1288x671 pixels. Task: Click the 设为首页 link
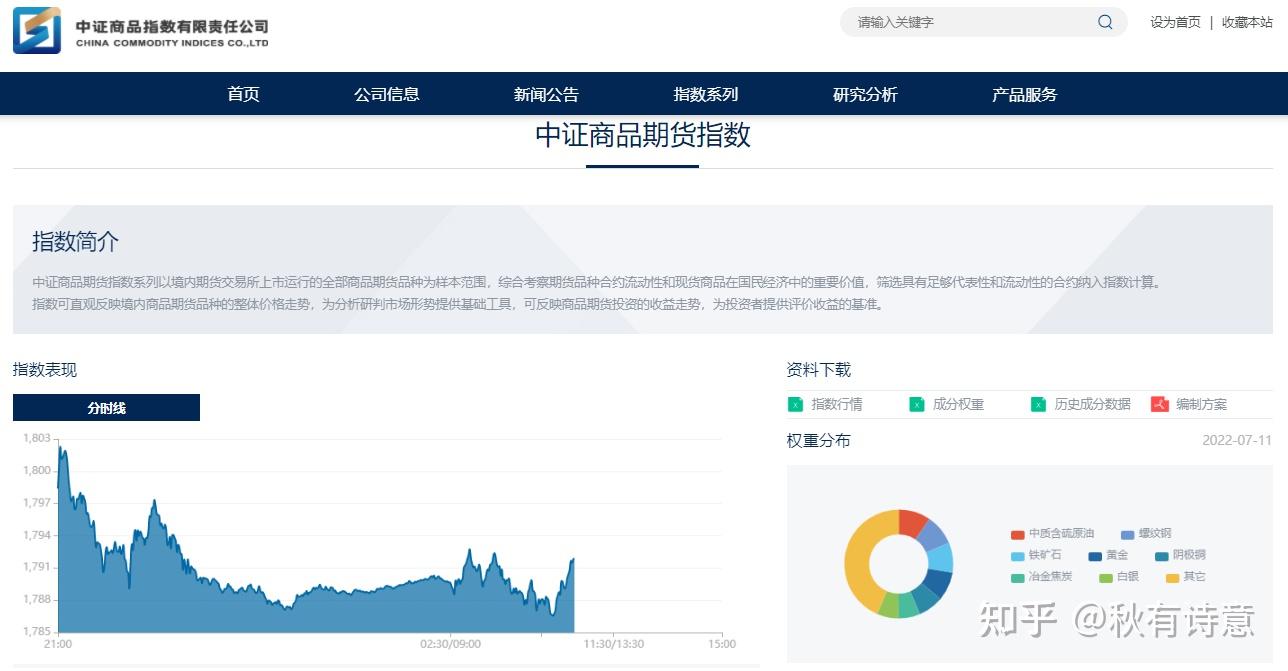click(1174, 21)
